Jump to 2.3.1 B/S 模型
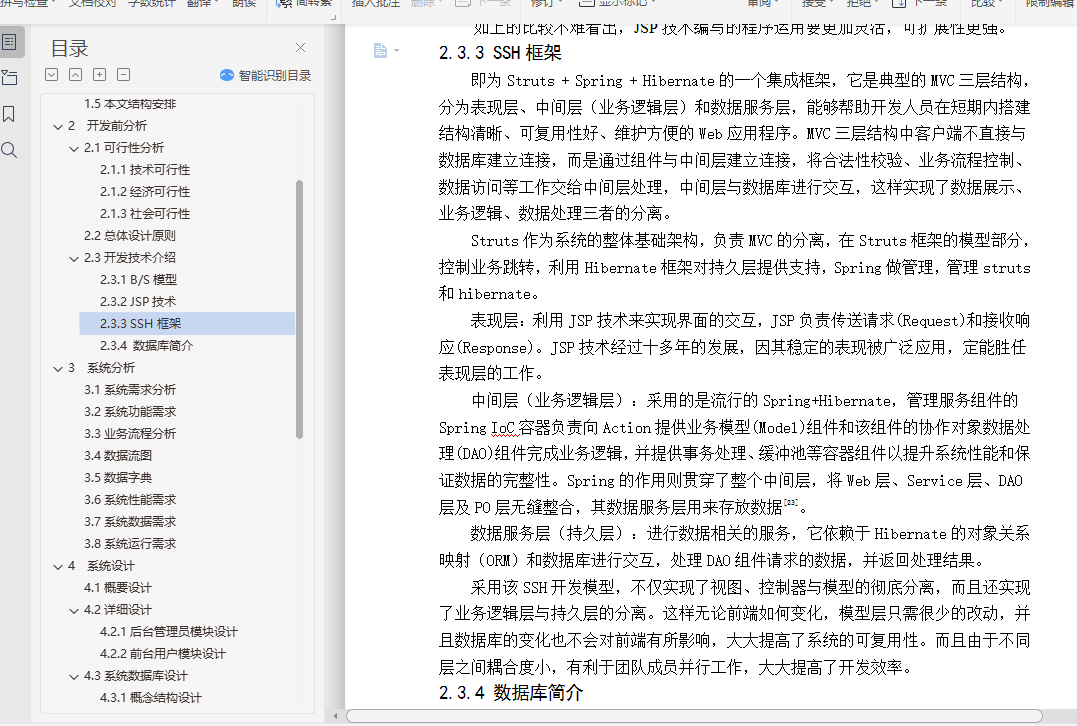 click(138, 280)
